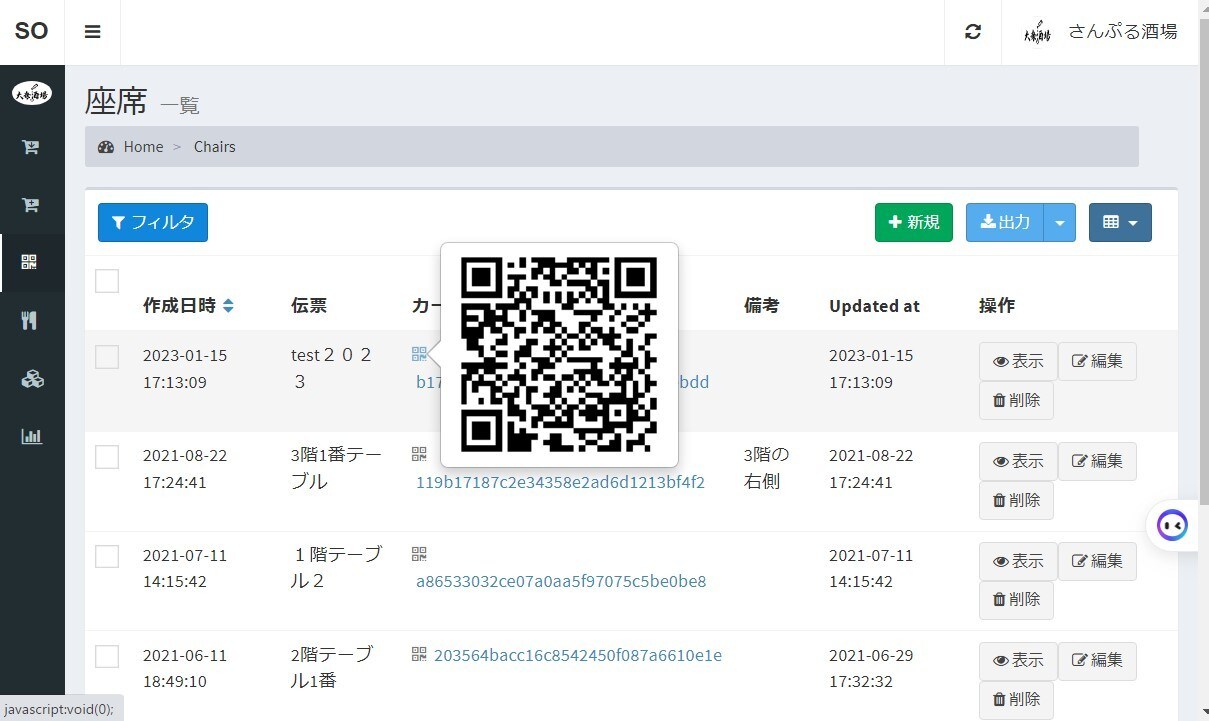Viewport: 1209px width, 721px height.
Task: Click QR icon in test２０２３ row
Action: click(419, 355)
